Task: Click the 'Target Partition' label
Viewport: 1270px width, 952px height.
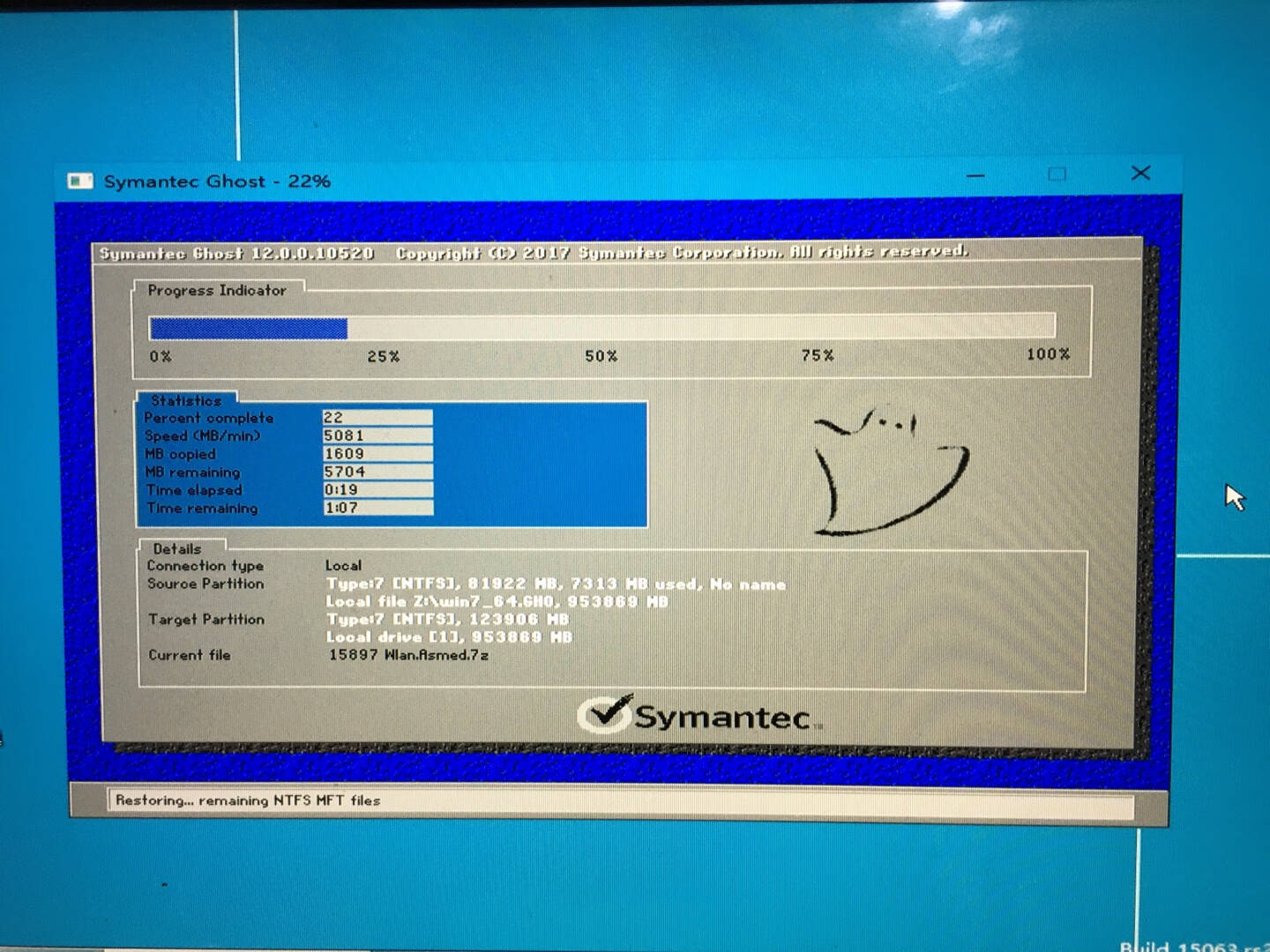Action: click(206, 620)
